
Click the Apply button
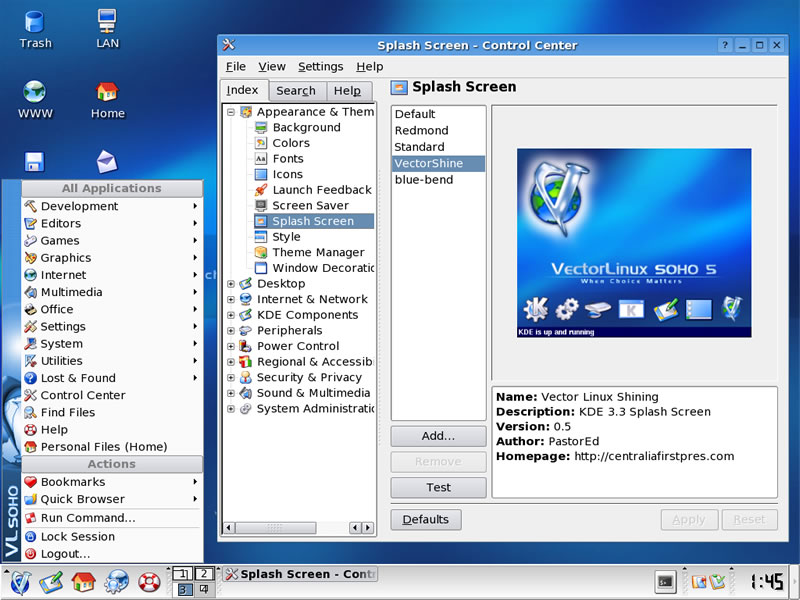pyautogui.click(x=689, y=519)
